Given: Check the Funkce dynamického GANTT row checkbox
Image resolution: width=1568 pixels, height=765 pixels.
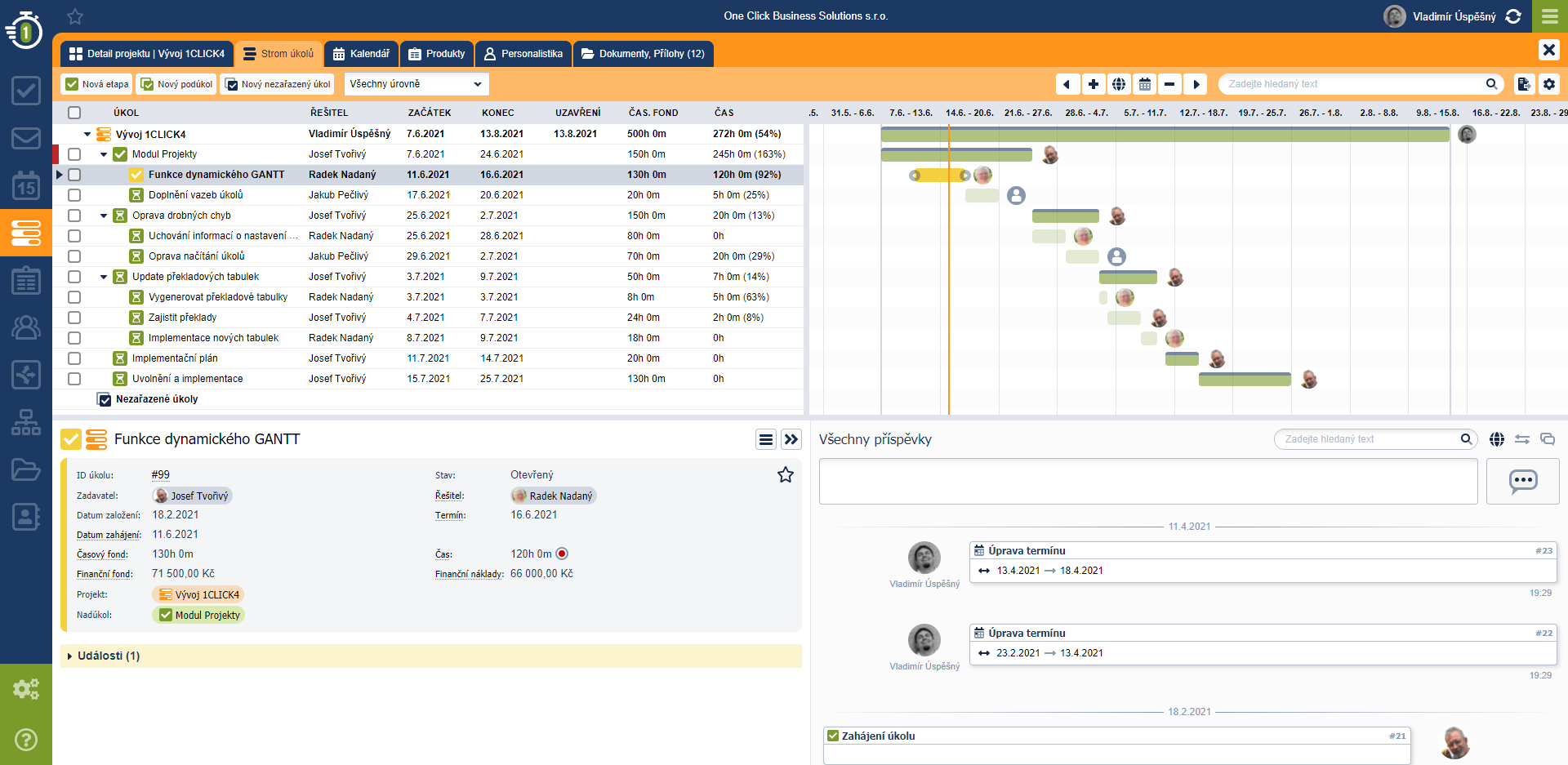Looking at the screenshot, I should 74,175.
